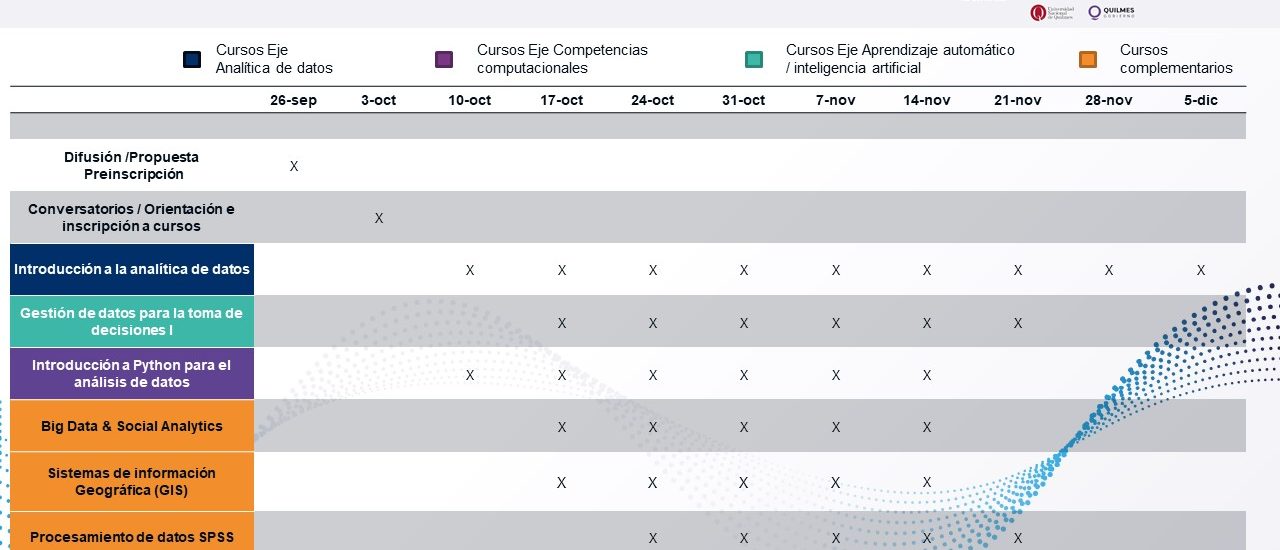1280x550 pixels.
Task: Click the orange Cursos complementarios legend square
Action: [1088, 59]
